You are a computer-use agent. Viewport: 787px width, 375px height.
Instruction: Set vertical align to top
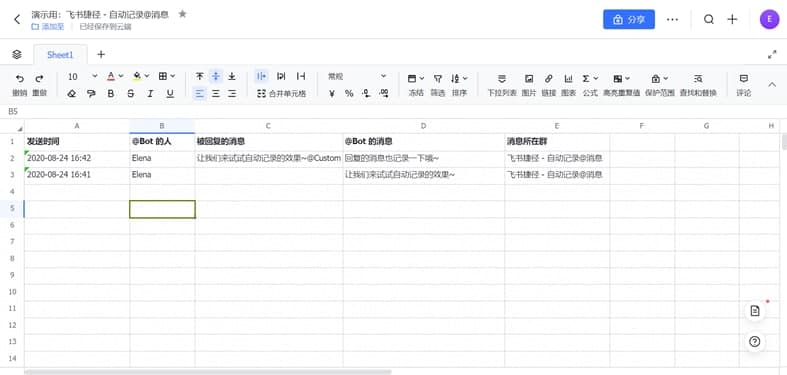[200, 76]
